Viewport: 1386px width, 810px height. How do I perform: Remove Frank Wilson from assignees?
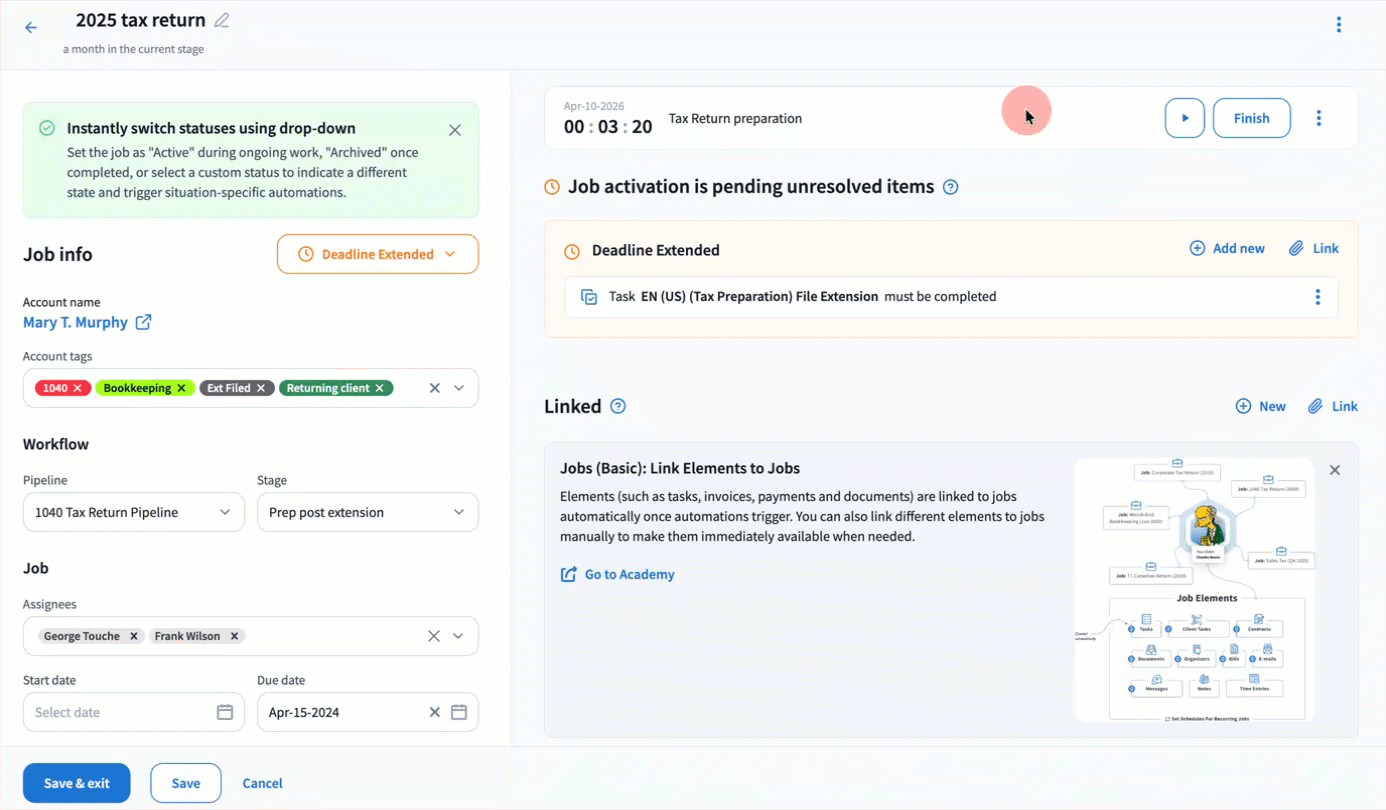click(234, 636)
